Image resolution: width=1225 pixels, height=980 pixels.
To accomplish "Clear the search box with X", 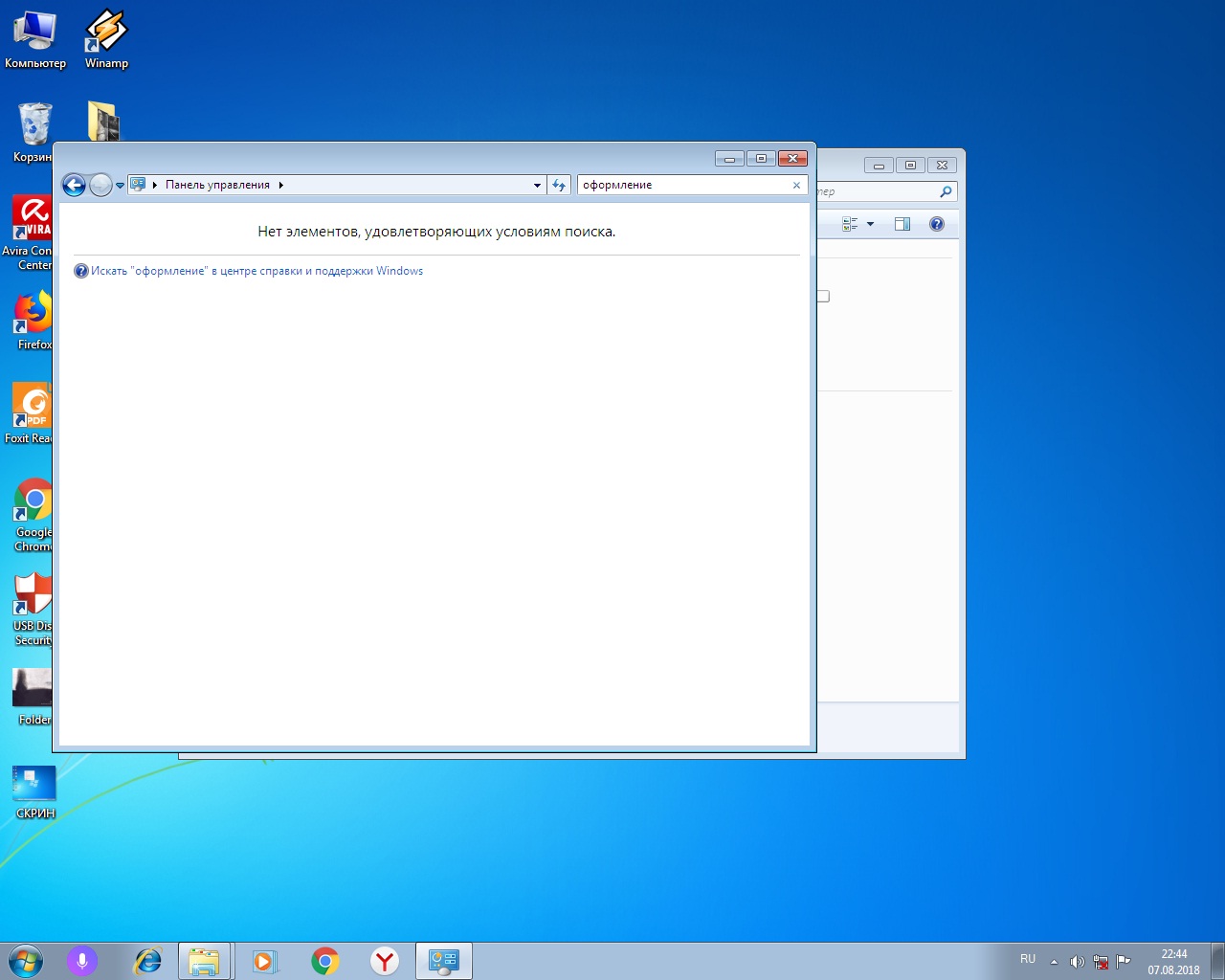I will [796, 186].
